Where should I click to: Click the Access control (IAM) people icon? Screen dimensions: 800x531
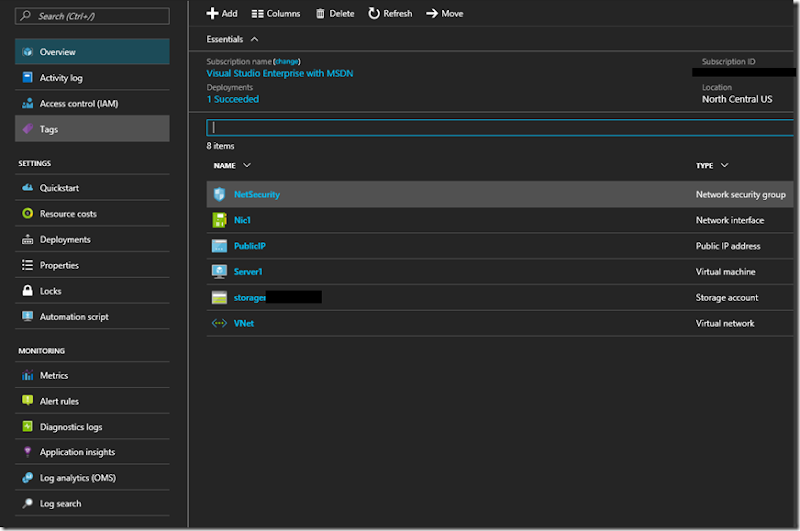coord(28,104)
